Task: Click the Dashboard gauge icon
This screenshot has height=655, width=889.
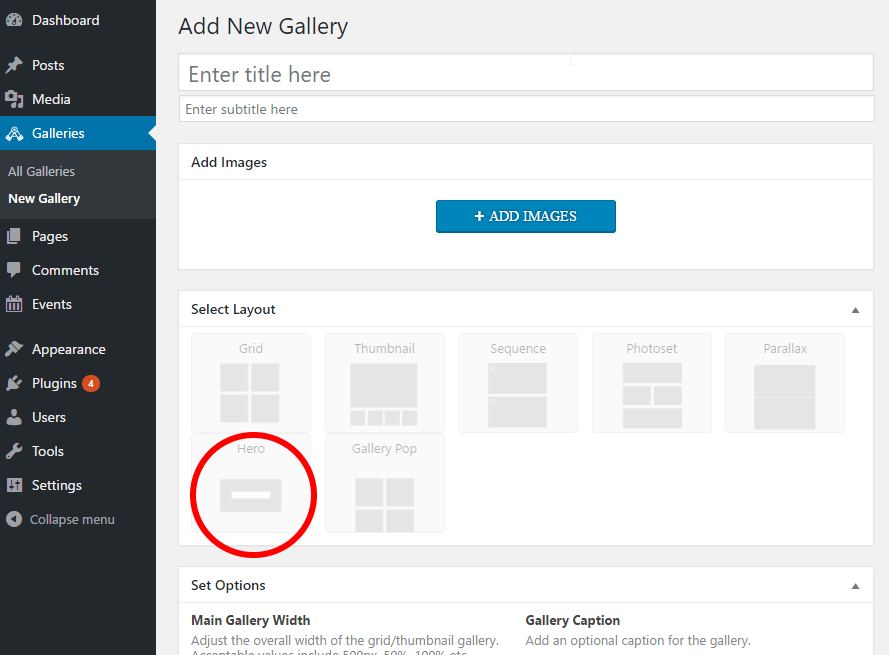Action: point(14,20)
